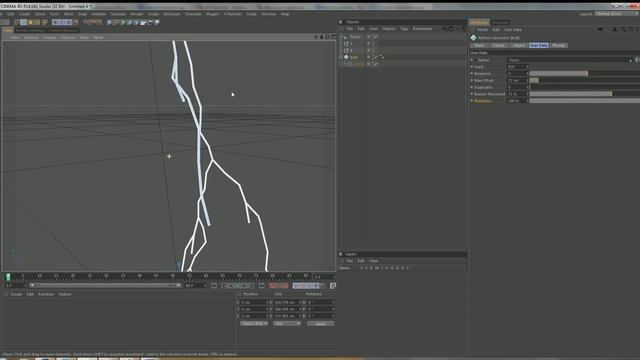Screen dimensions: 640x360
Task: Open Objects manager Bookmarks menu
Action: click(422, 29)
